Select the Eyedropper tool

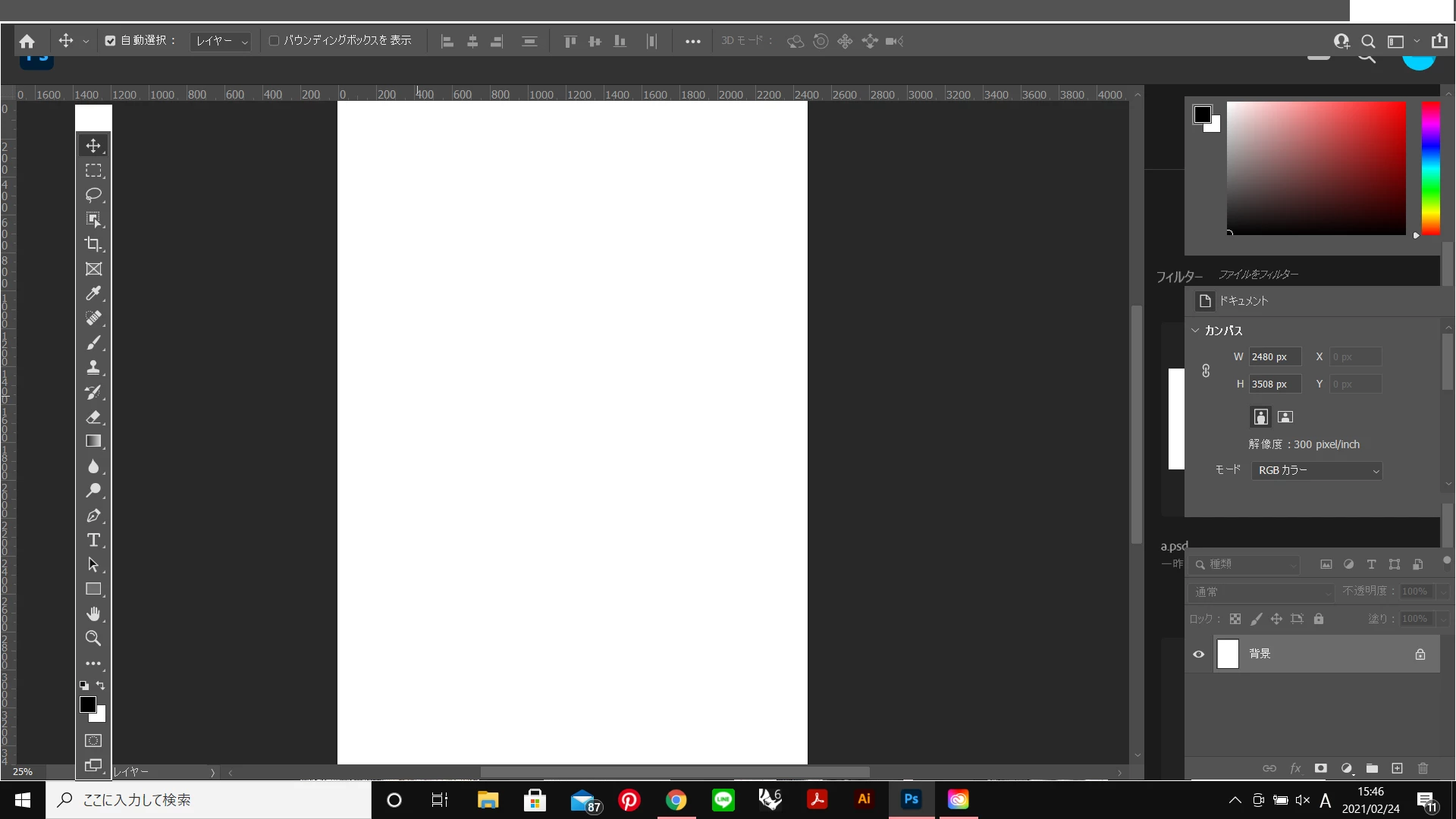click(93, 293)
